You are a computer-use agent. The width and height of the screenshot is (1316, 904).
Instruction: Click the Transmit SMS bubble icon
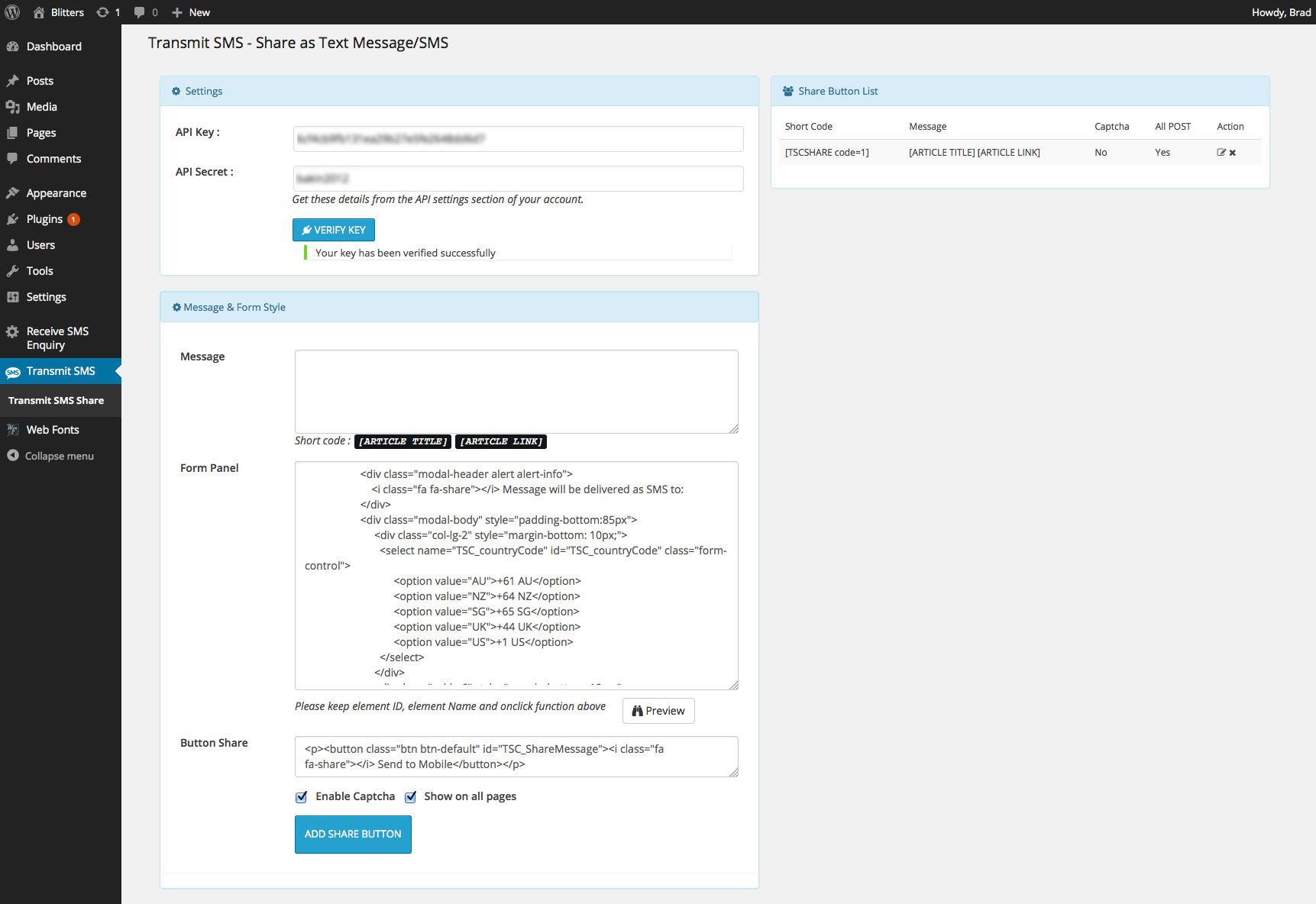pyautogui.click(x=13, y=372)
